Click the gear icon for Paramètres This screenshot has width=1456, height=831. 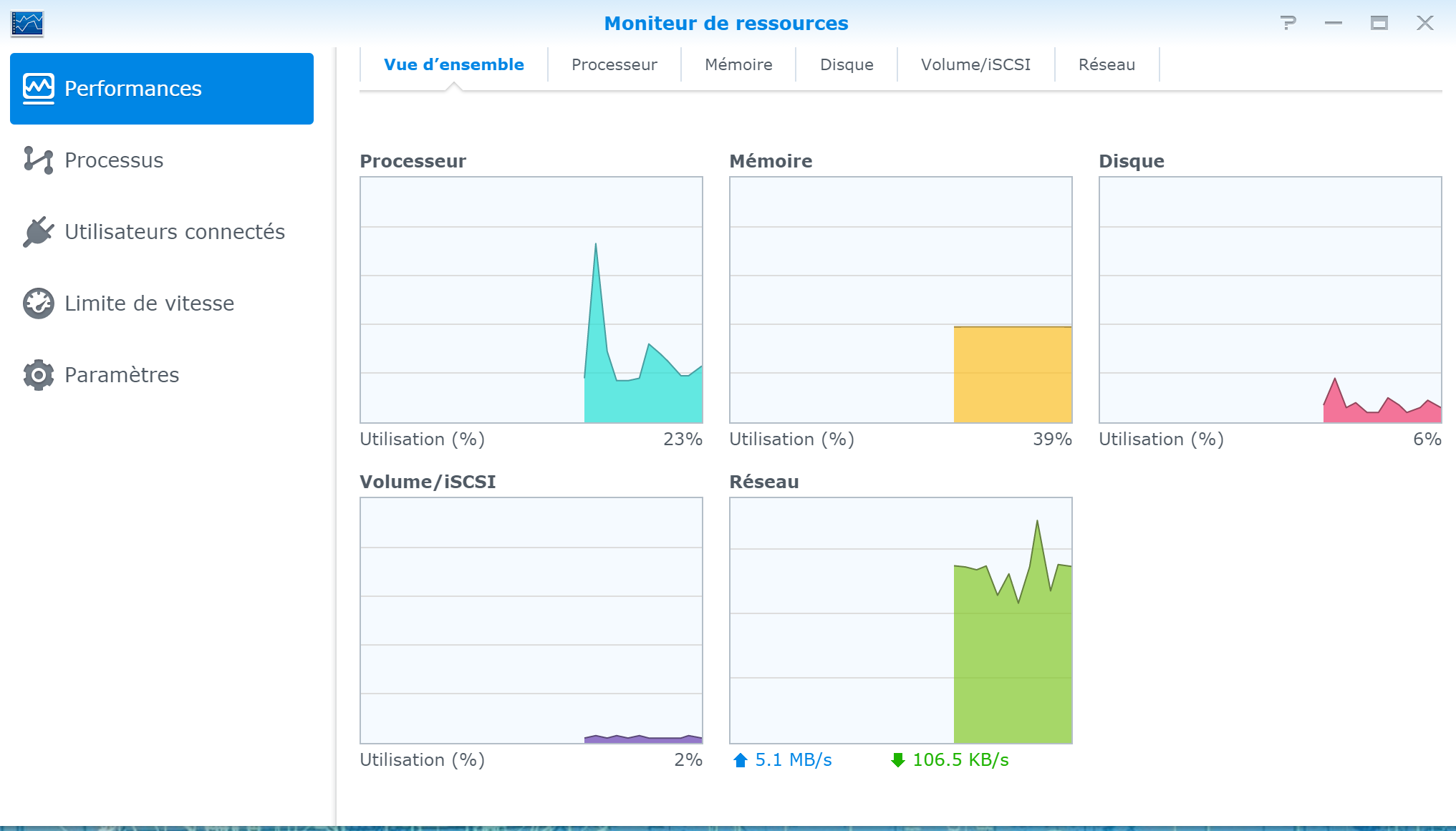(x=39, y=375)
